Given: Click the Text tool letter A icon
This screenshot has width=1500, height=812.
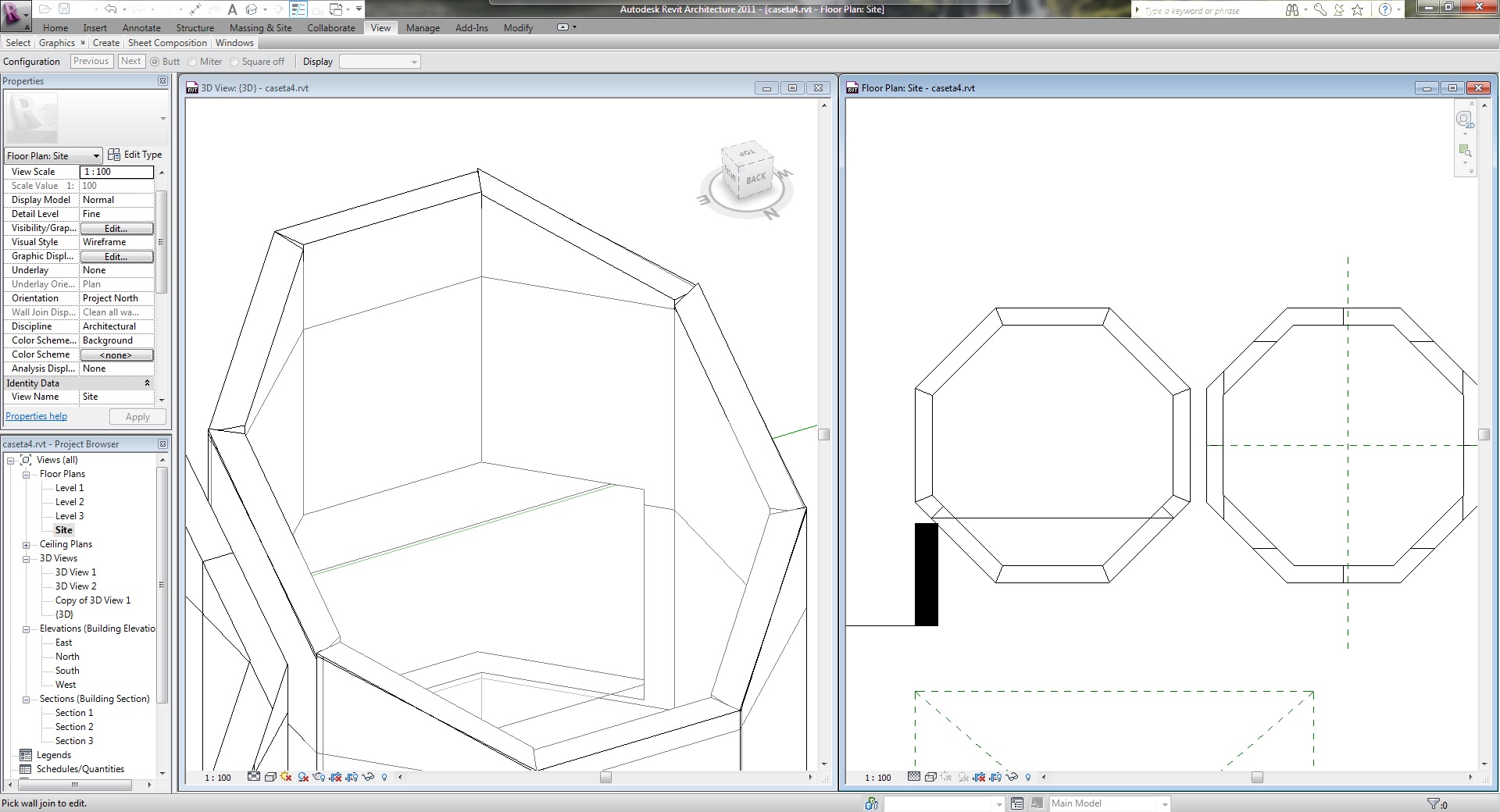Looking at the screenshot, I should coord(232,9).
